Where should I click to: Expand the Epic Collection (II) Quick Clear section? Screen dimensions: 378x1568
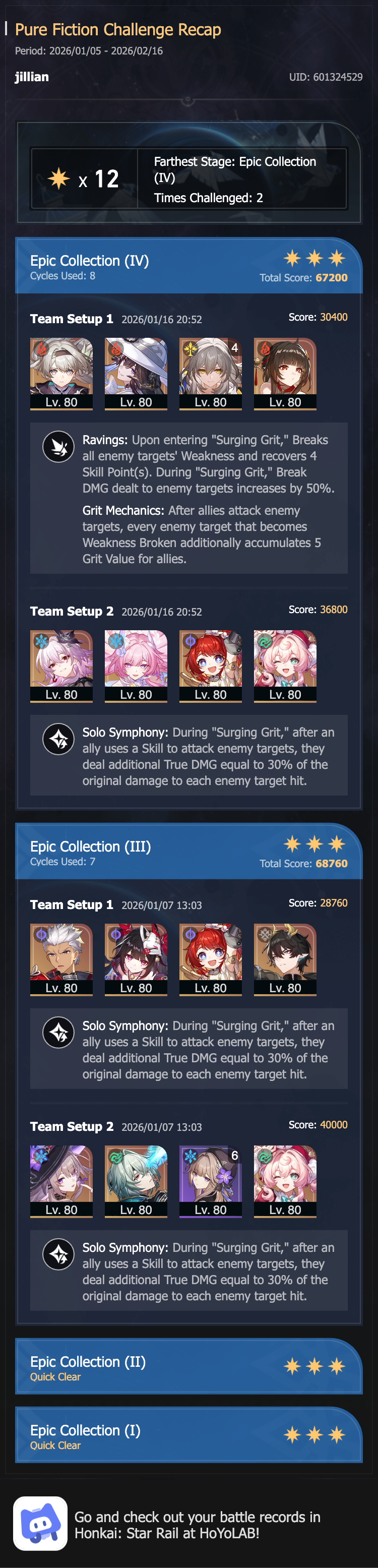pos(188,1366)
